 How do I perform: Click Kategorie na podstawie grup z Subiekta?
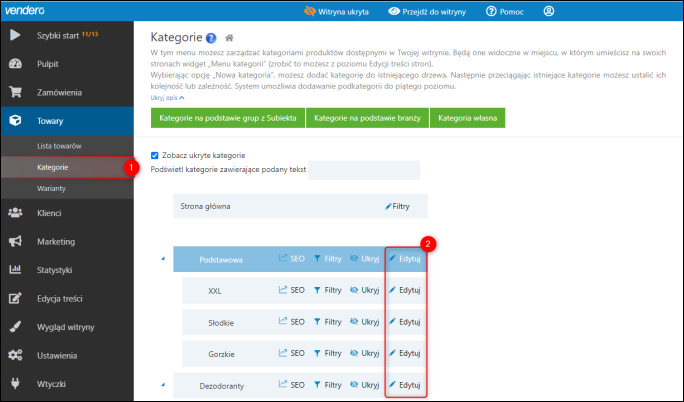pyautogui.click(x=228, y=118)
